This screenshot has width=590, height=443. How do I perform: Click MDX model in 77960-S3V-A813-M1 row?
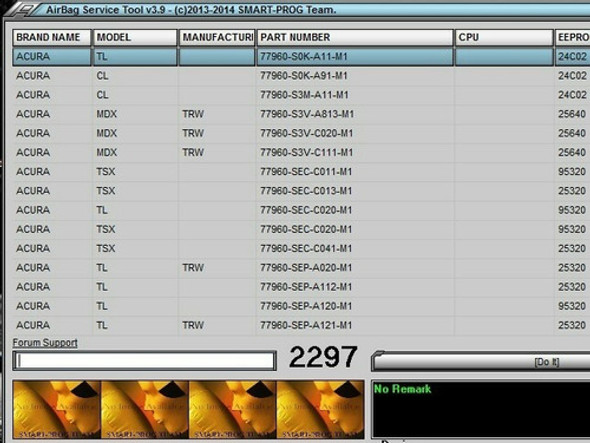pos(106,114)
